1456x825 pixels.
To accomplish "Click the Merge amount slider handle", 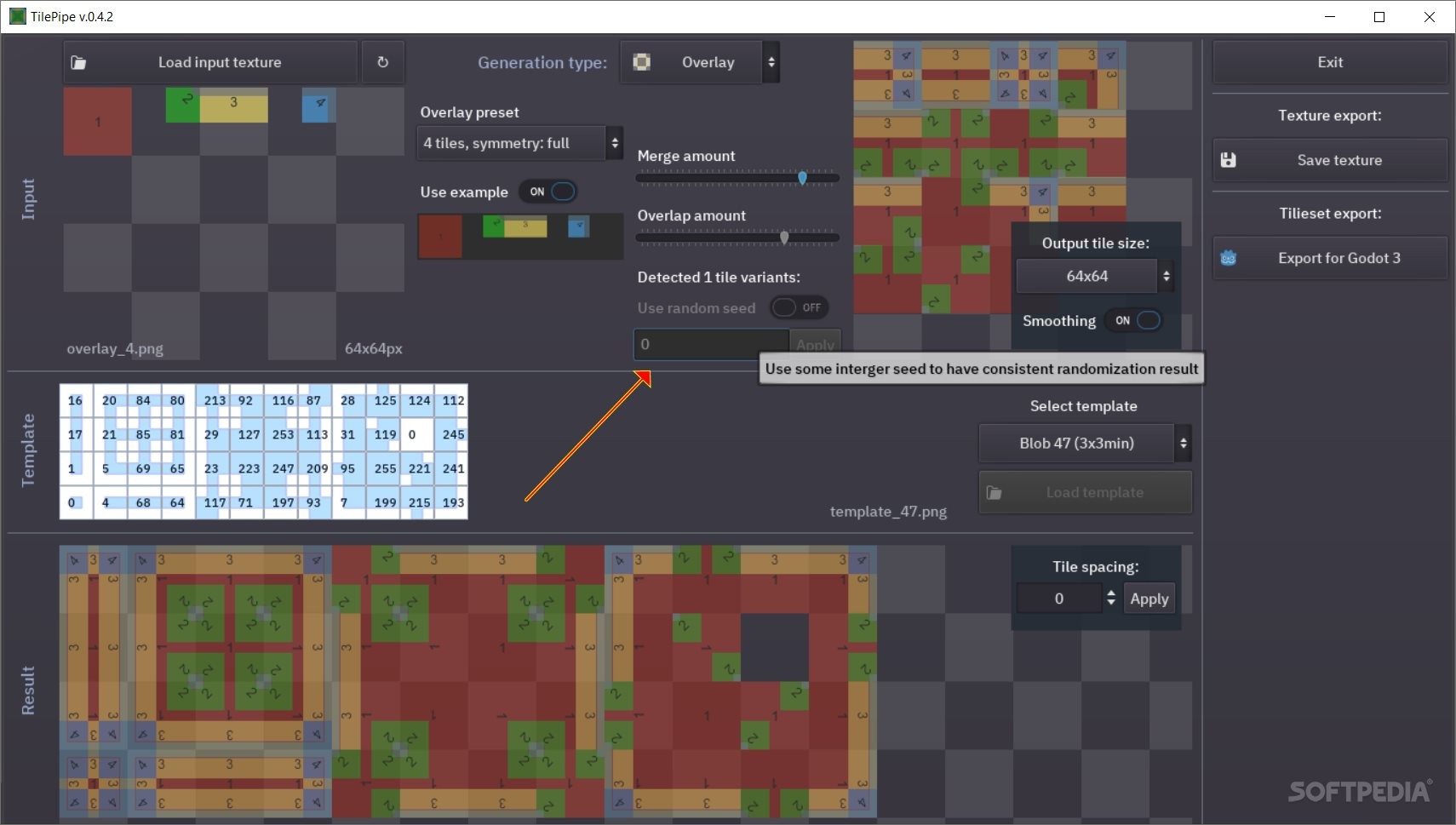I will [802, 178].
